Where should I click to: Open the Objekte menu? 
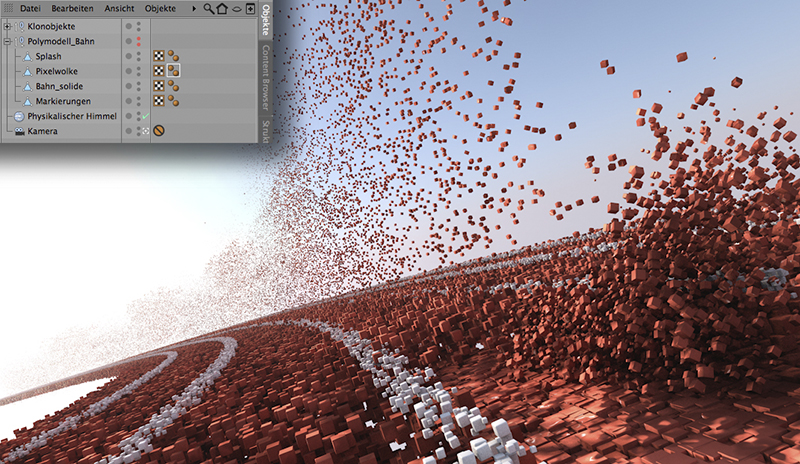(160, 8)
